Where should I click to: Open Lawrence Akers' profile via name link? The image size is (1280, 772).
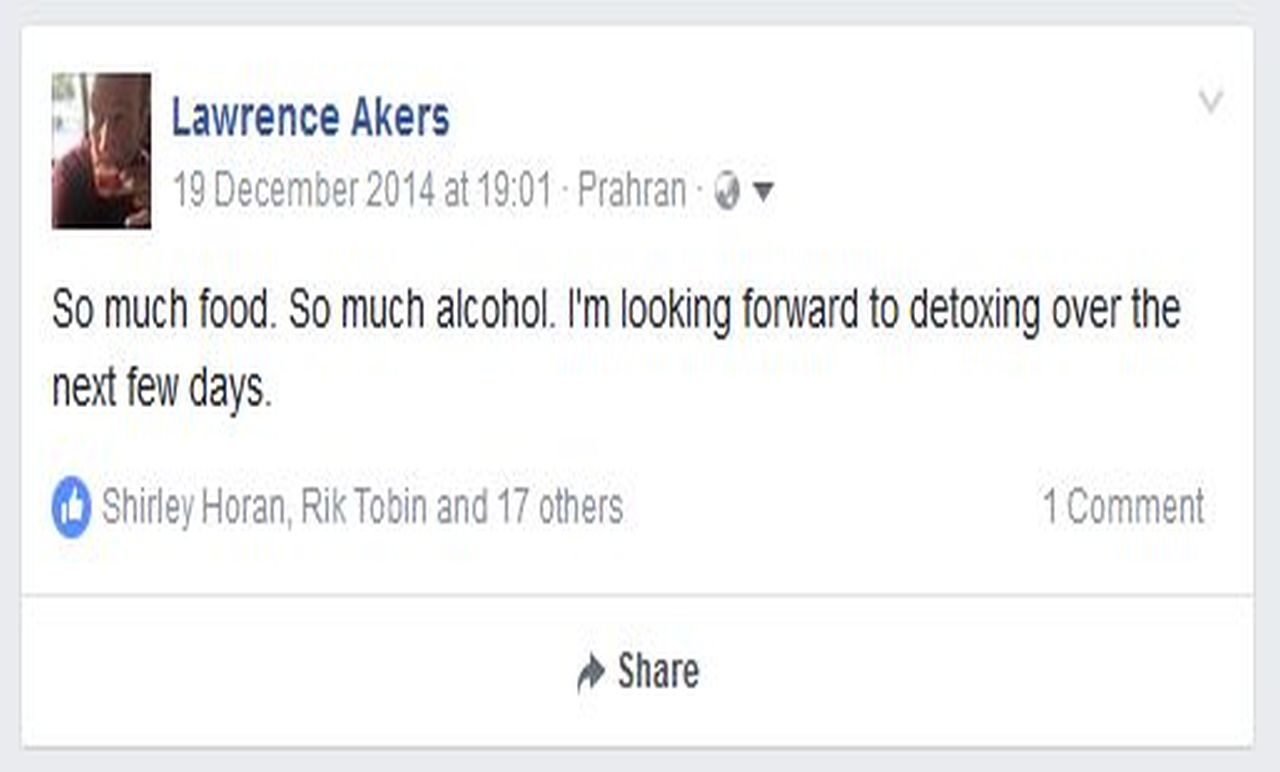coord(310,118)
